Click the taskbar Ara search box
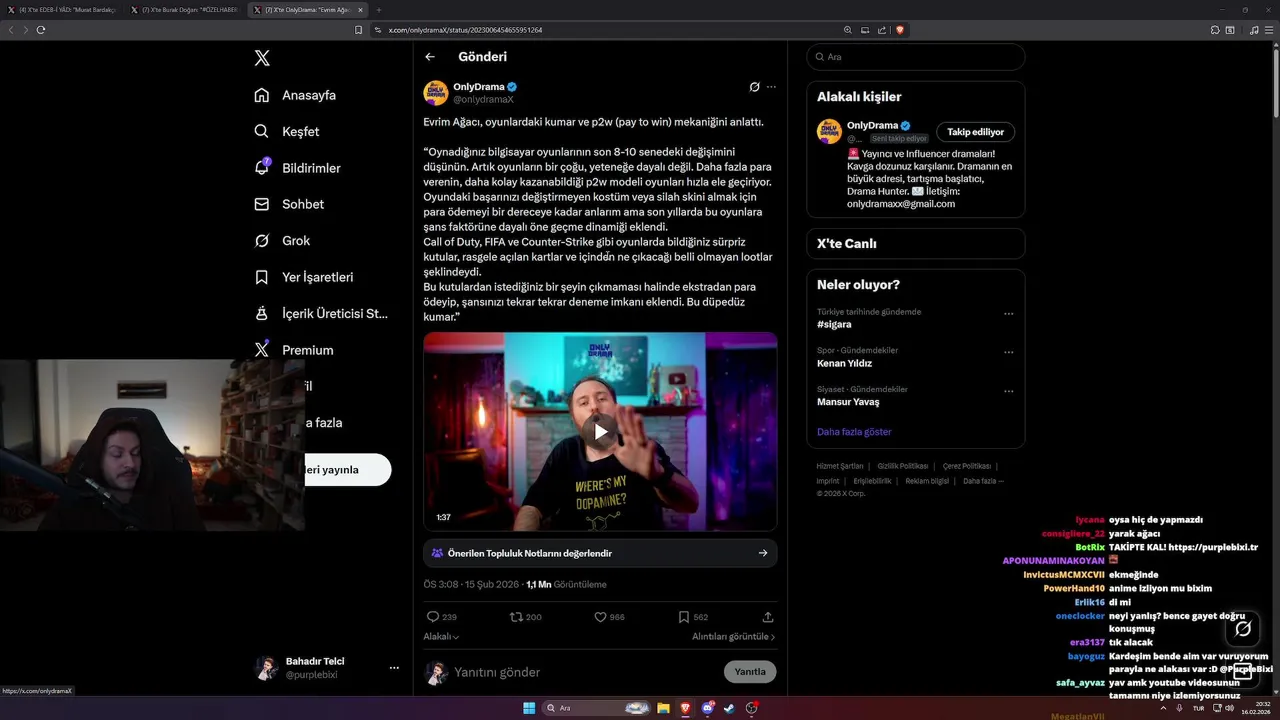 [x=597, y=708]
